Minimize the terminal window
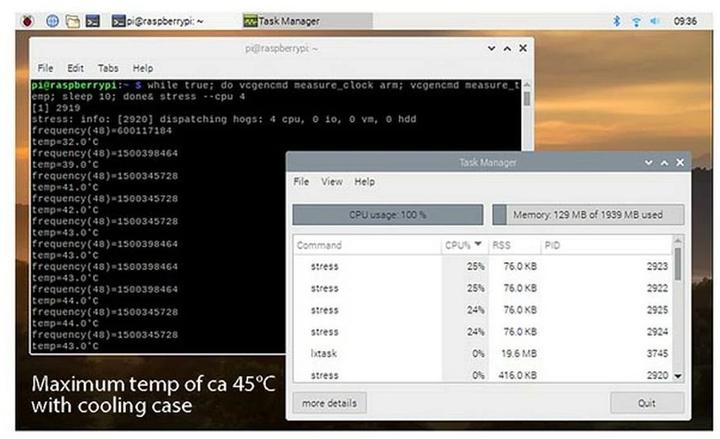This screenshot has width=720, height=439. (x=491, y=48)
